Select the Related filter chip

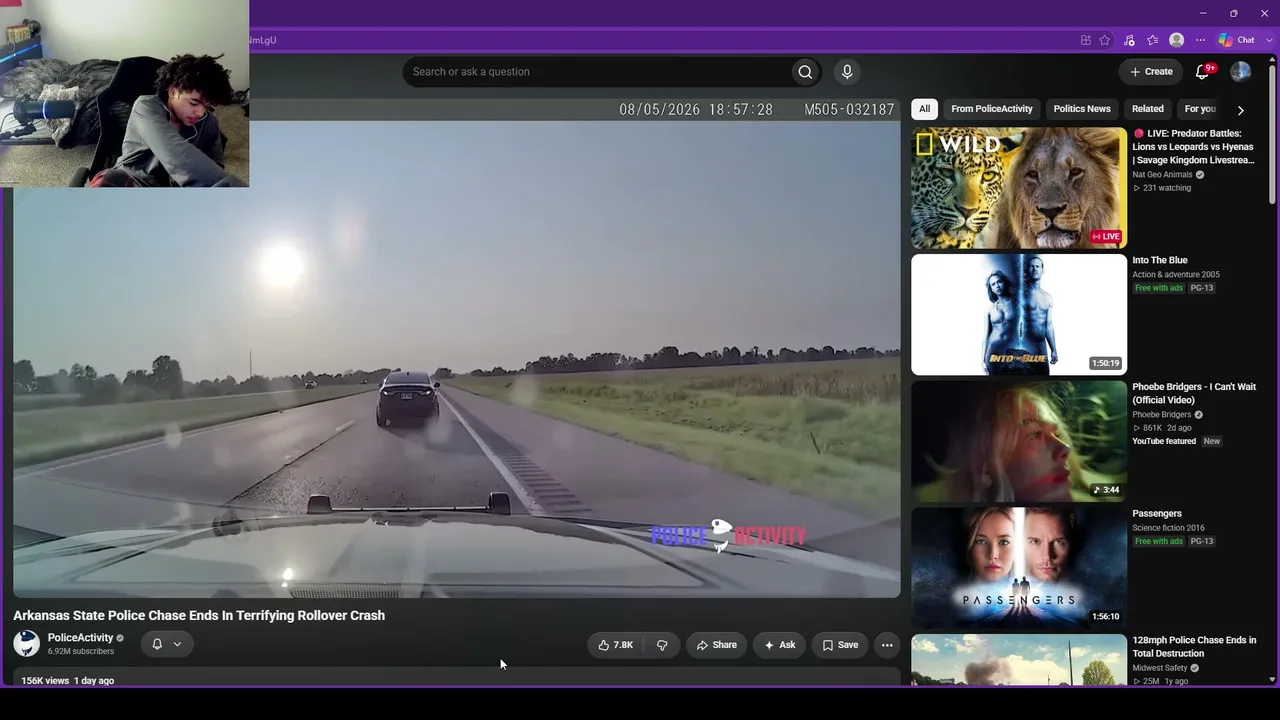point(1148,109)
